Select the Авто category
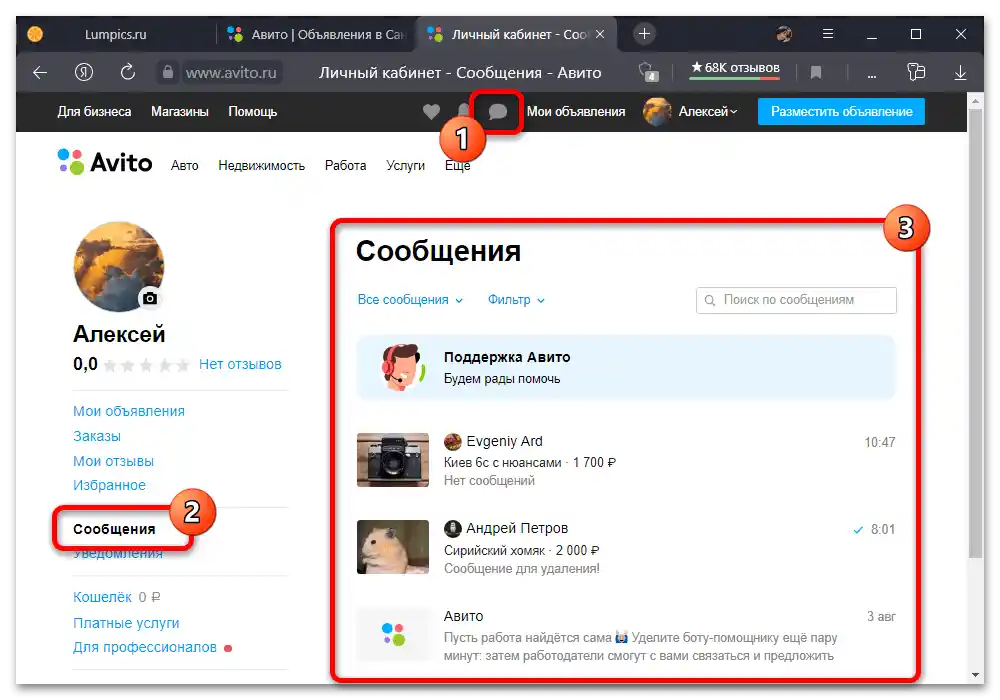The image size is (1000, 700). click(x=184, y=165)
